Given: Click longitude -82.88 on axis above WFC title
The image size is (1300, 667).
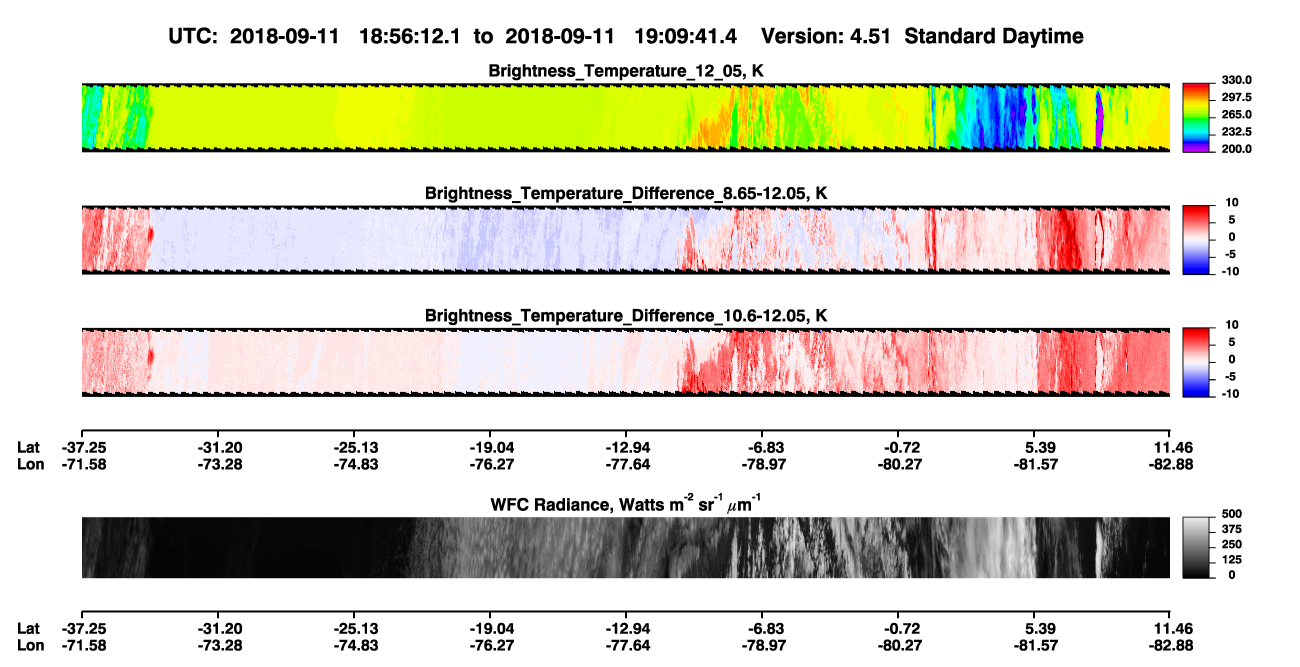Looking at the screenshot, I should pos(1171,464).
